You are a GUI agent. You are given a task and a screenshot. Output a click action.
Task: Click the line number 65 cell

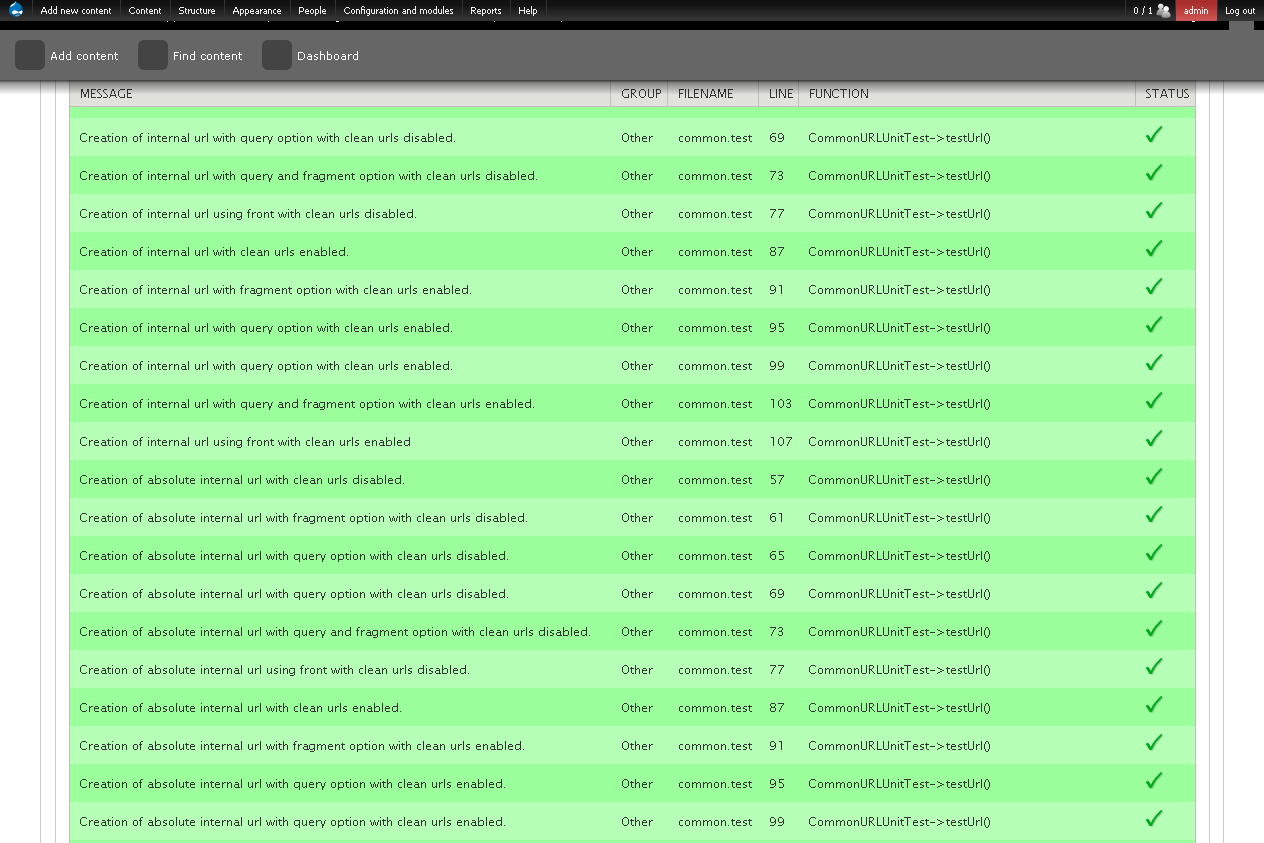(777, 556)
